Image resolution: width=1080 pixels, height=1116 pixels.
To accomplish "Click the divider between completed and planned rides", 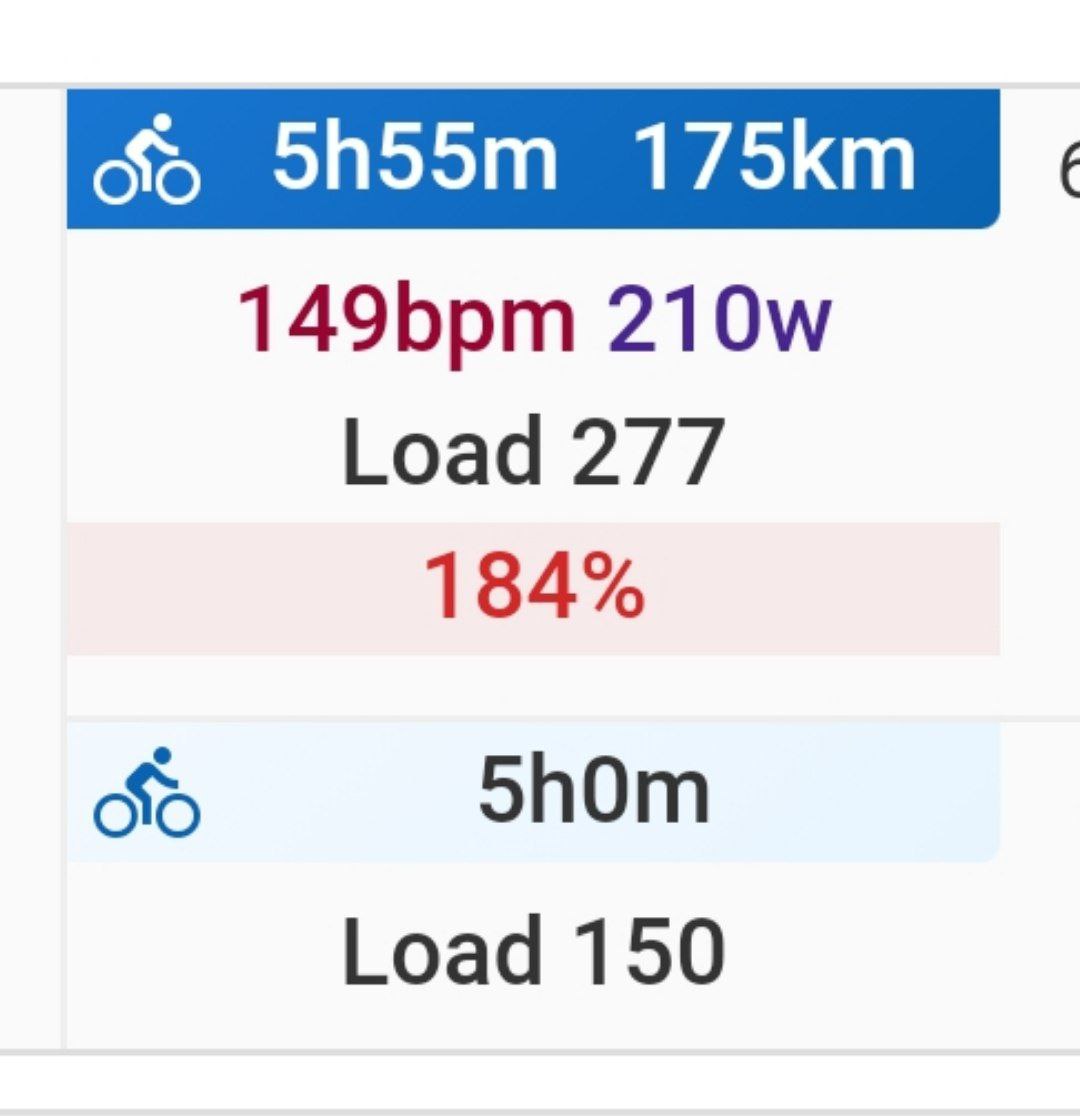I will point(573,718).
